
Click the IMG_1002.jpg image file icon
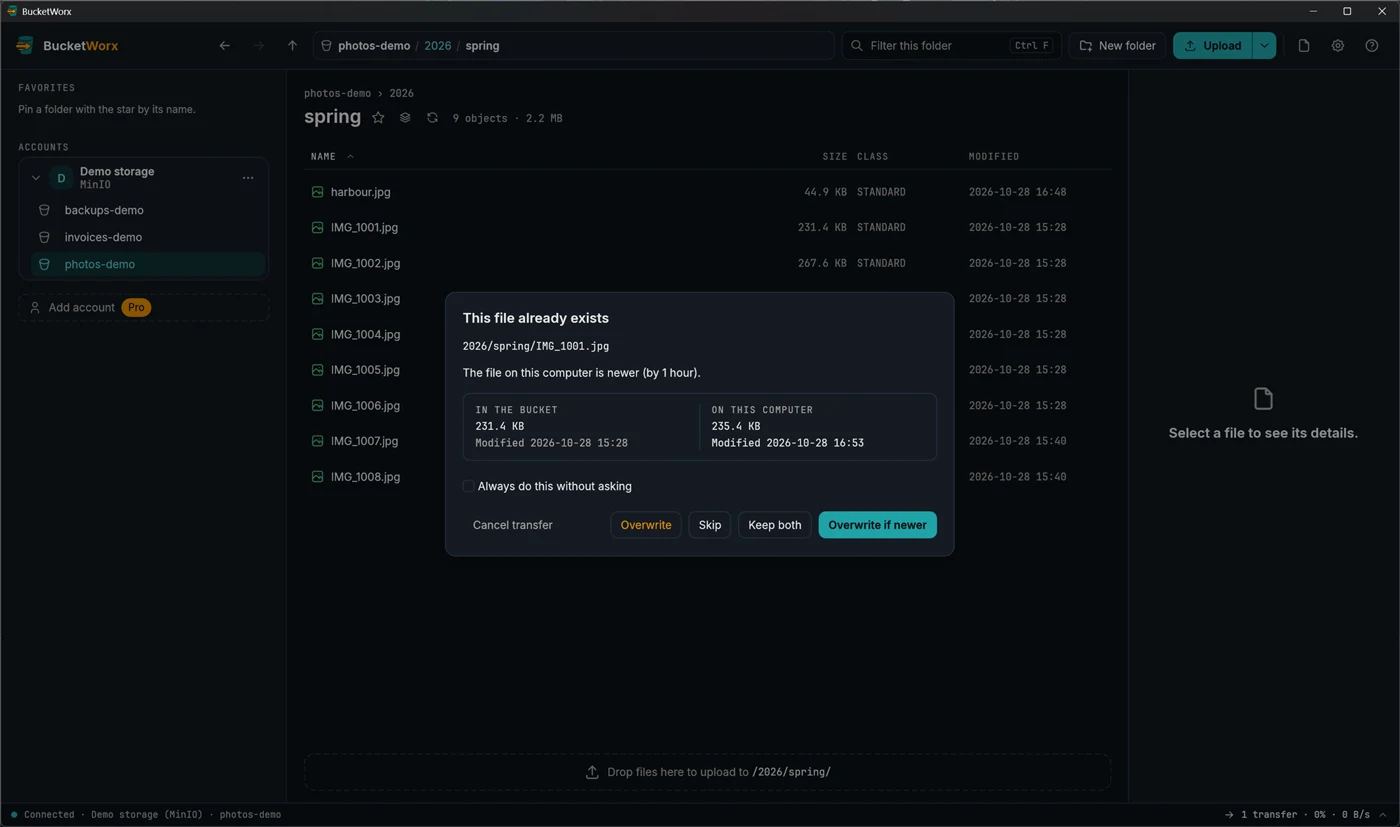[317, 263]
